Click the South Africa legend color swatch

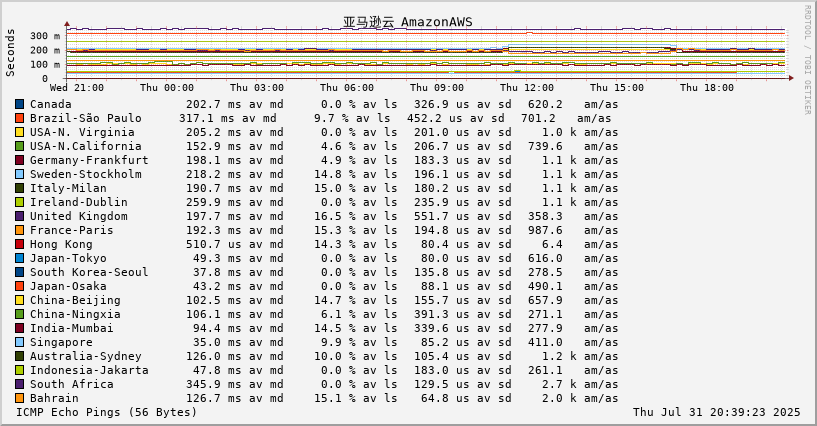(20, 384)
